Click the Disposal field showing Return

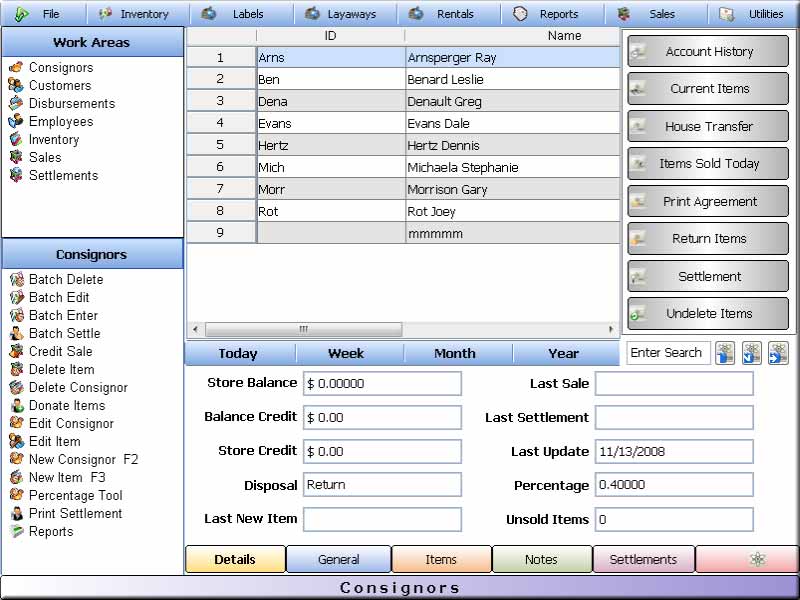pyautogui.click(x=382, y=485)
